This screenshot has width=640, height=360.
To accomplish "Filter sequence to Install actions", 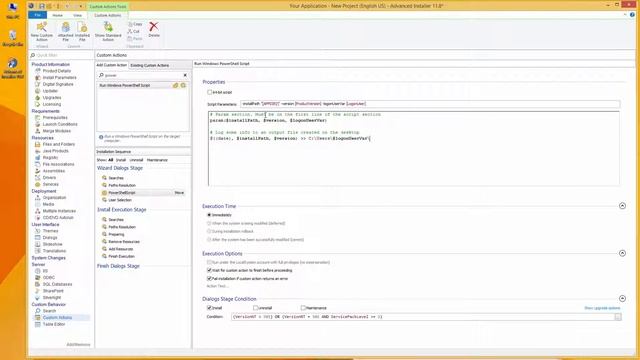I will click(x=121, y=160).
